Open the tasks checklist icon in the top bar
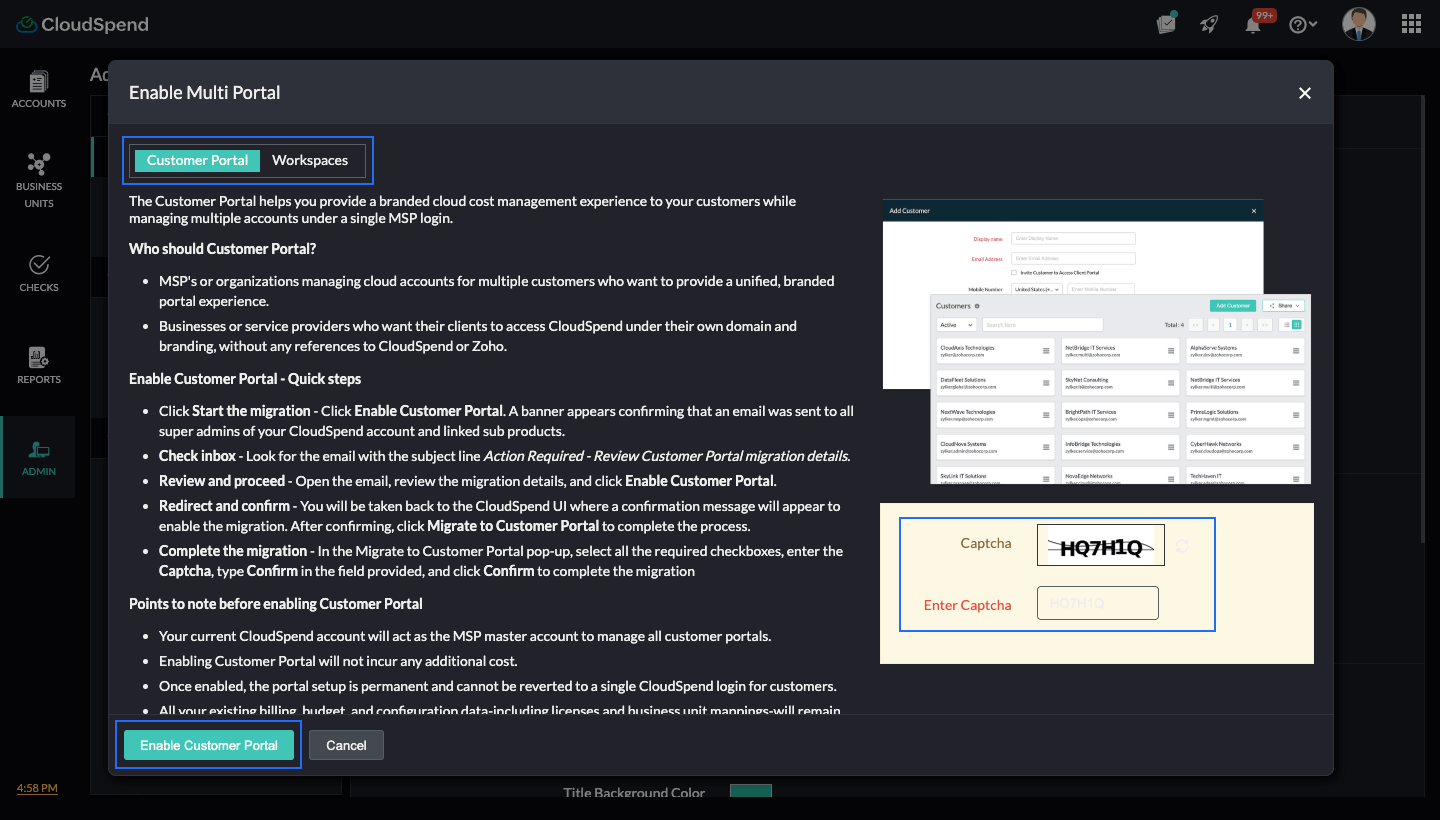Screen dimensions: 1440x820 [x=1166, y=23]
